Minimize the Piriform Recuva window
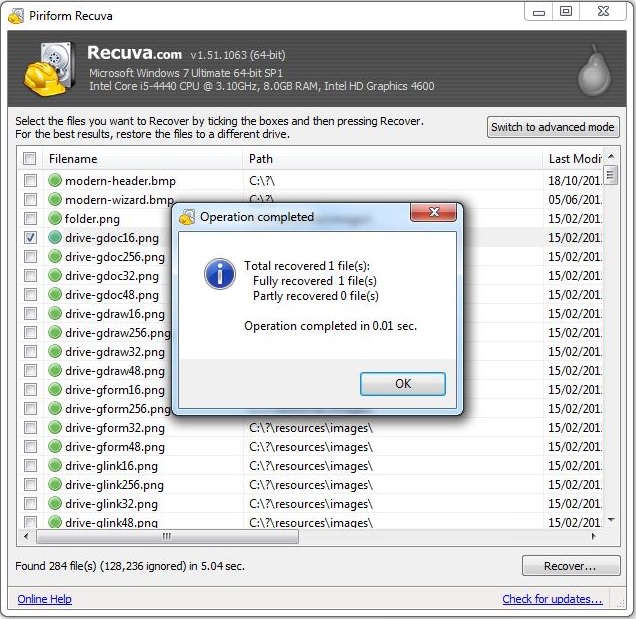This screenshot has width=636, height=619. tap(539, 11)
